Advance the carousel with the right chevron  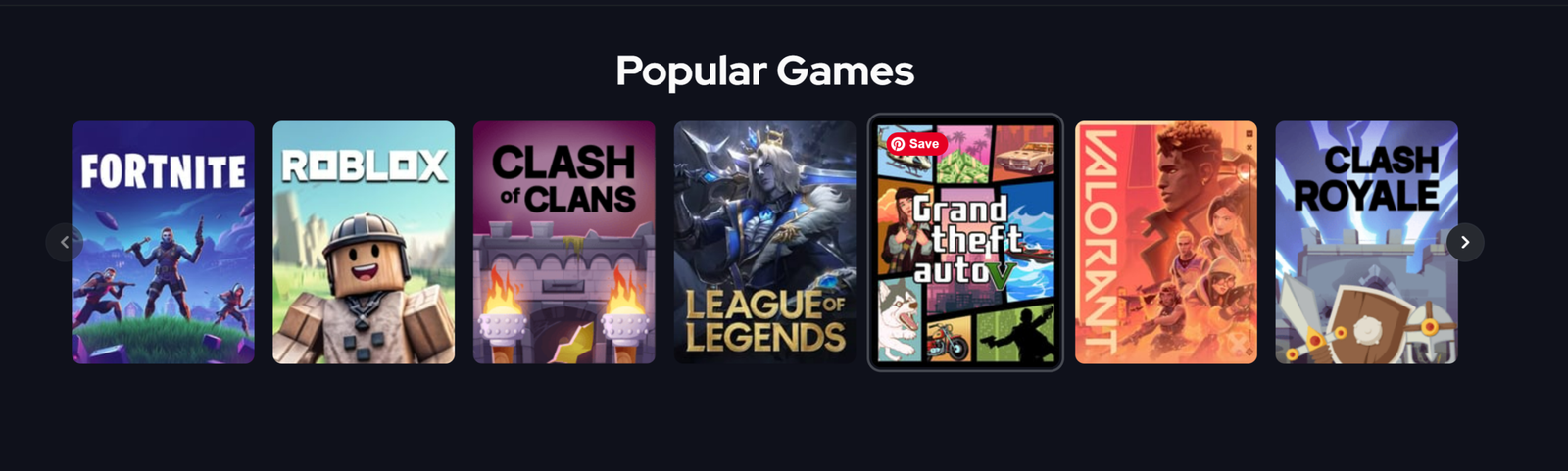[1465, 242]
